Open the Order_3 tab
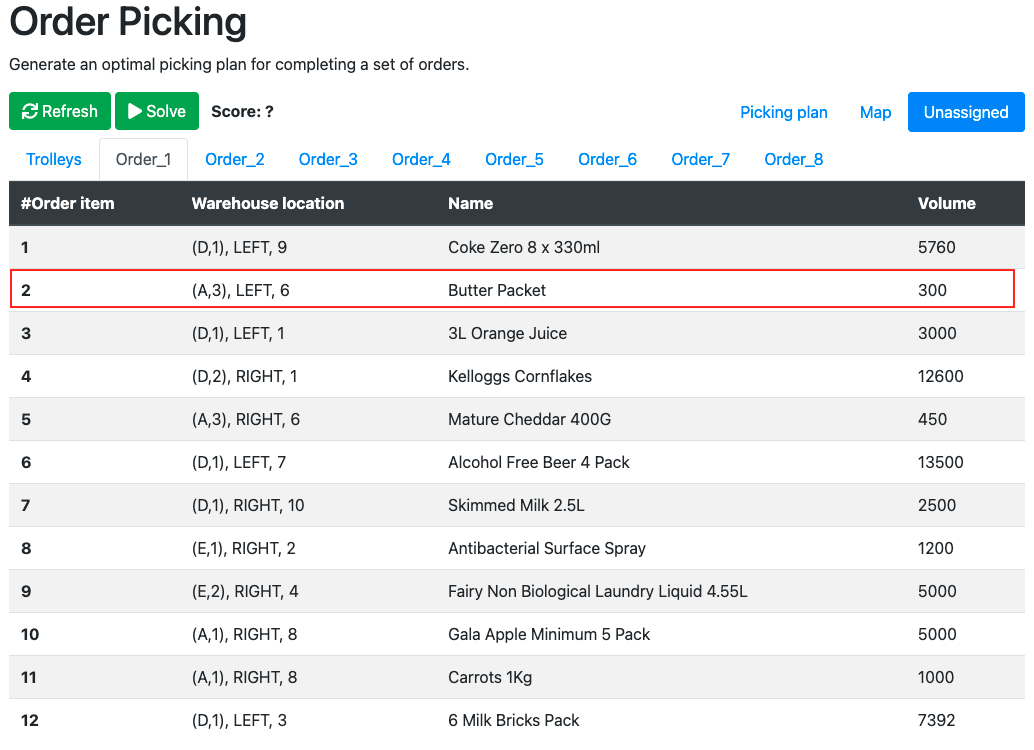This screenshot has width=1034, height=750. (x=328, y=160)
